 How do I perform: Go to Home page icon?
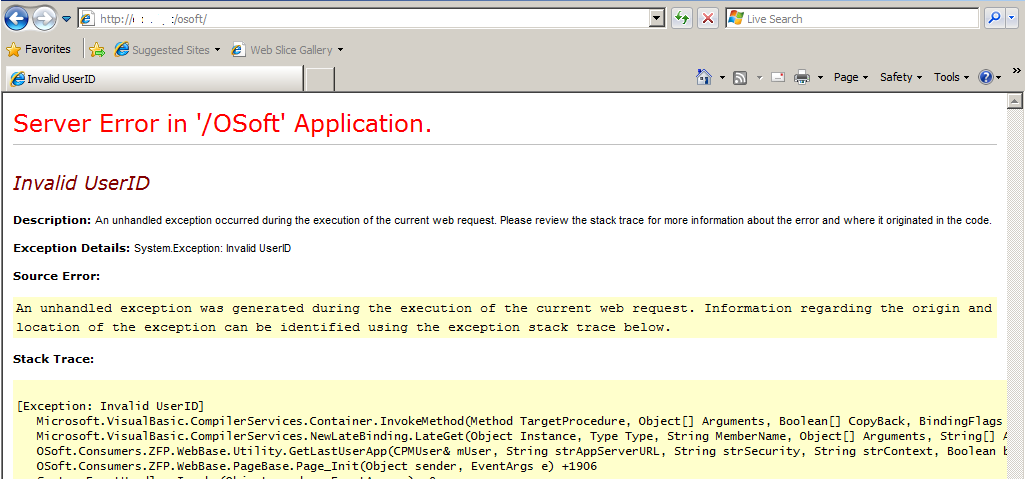(703, 77)
